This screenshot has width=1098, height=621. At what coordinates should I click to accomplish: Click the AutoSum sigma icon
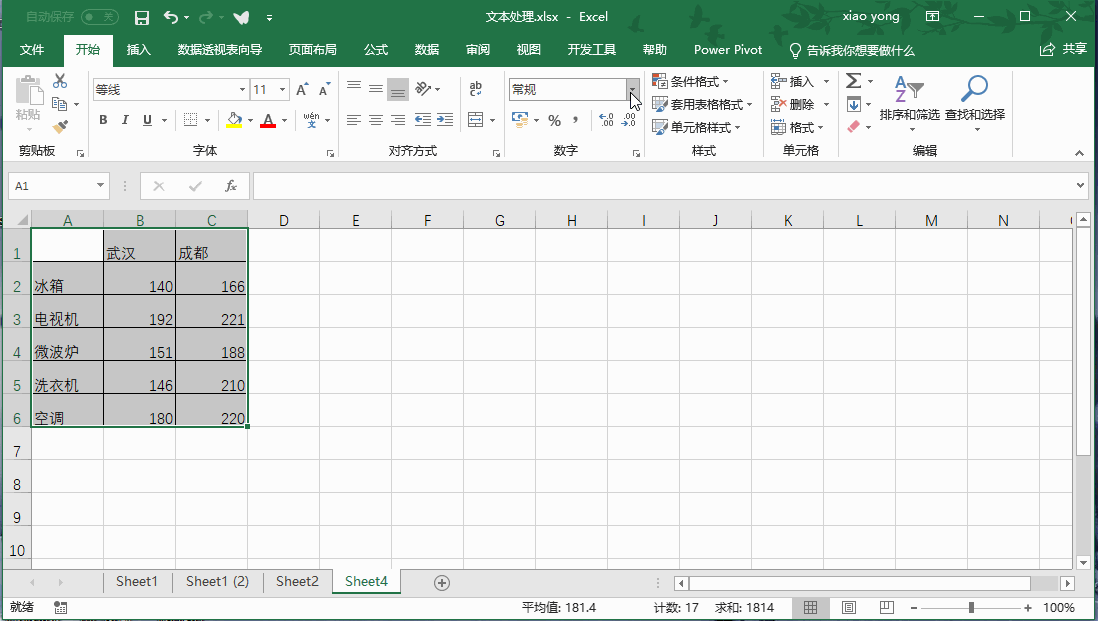(x=853, y=81)
